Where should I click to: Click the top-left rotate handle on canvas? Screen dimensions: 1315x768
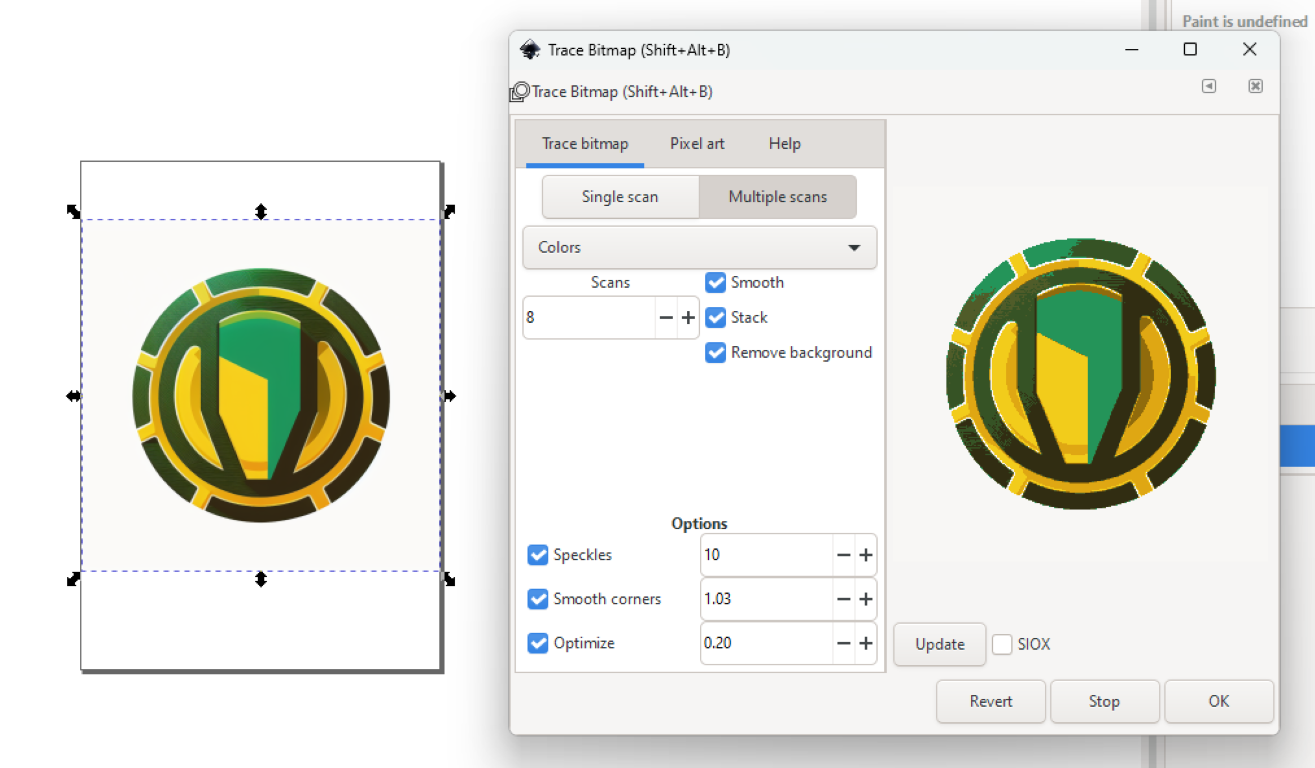coord(73,211)
